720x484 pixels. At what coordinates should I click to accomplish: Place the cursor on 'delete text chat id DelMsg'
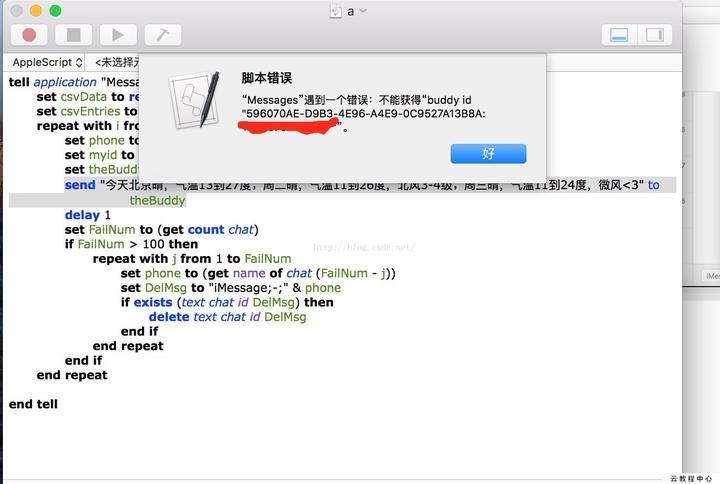click(x=227, y=317)
